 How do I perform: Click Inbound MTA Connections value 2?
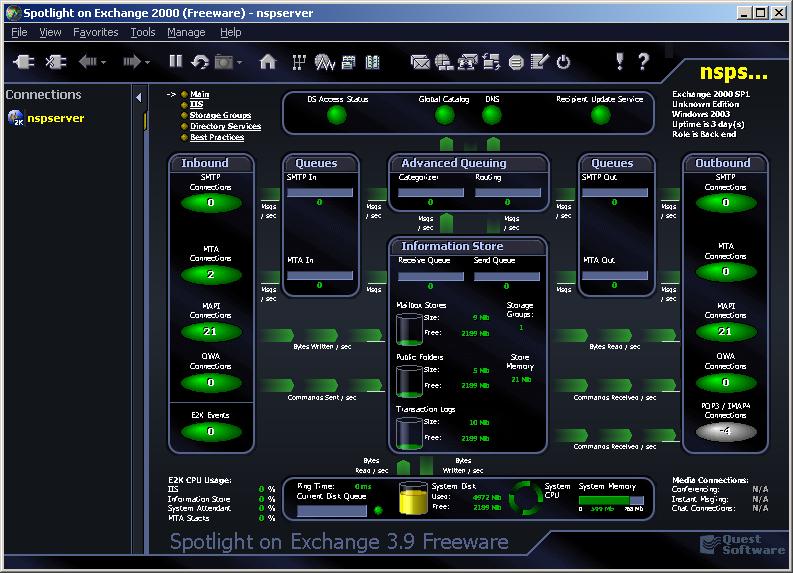pos(211,275)
